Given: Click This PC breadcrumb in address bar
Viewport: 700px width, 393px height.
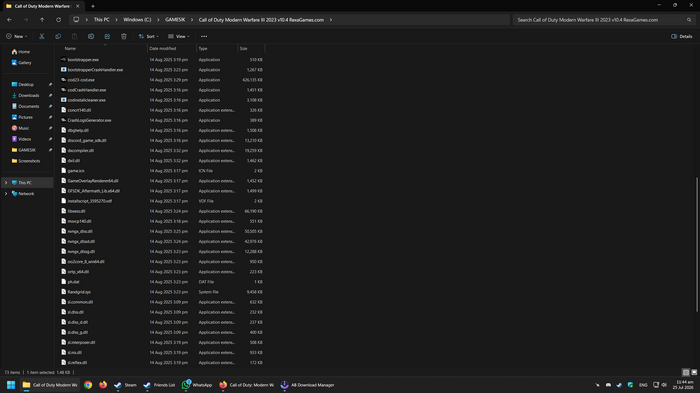Looking at the screenshot, I should [101, 20].
